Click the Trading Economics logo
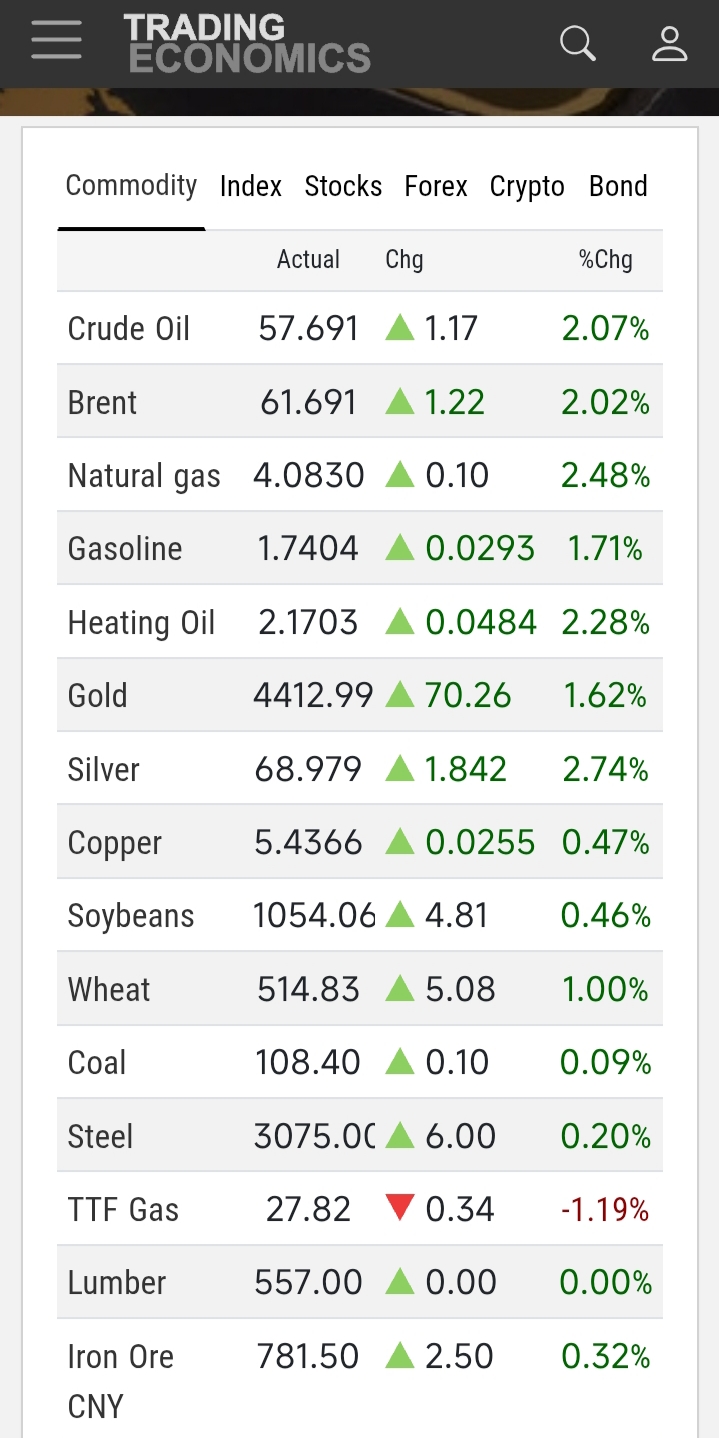This screenshot has width=719, height=1438. point(247,43)
